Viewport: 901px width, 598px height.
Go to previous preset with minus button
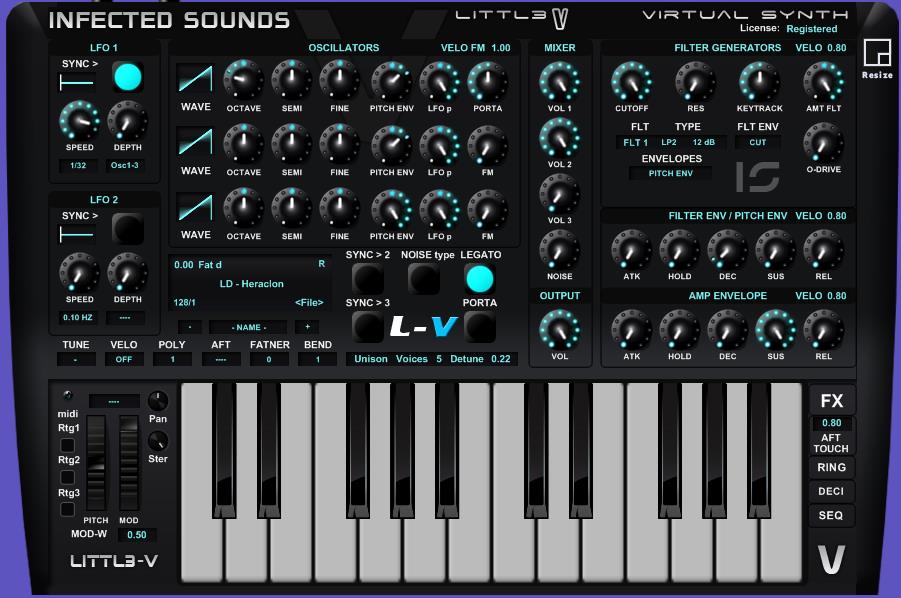(x=190, y=327)
